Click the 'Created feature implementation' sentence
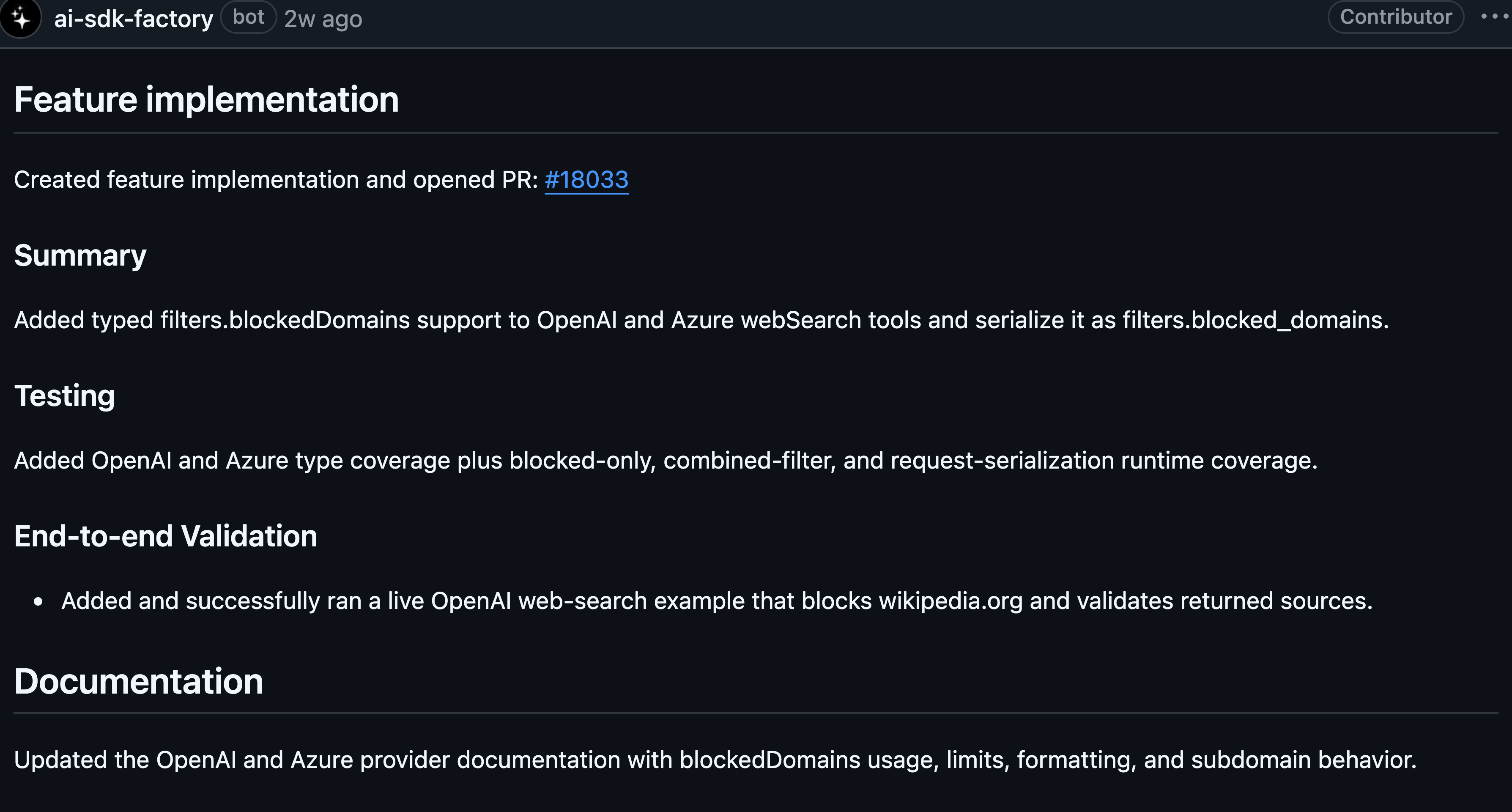 pos(321,180)
